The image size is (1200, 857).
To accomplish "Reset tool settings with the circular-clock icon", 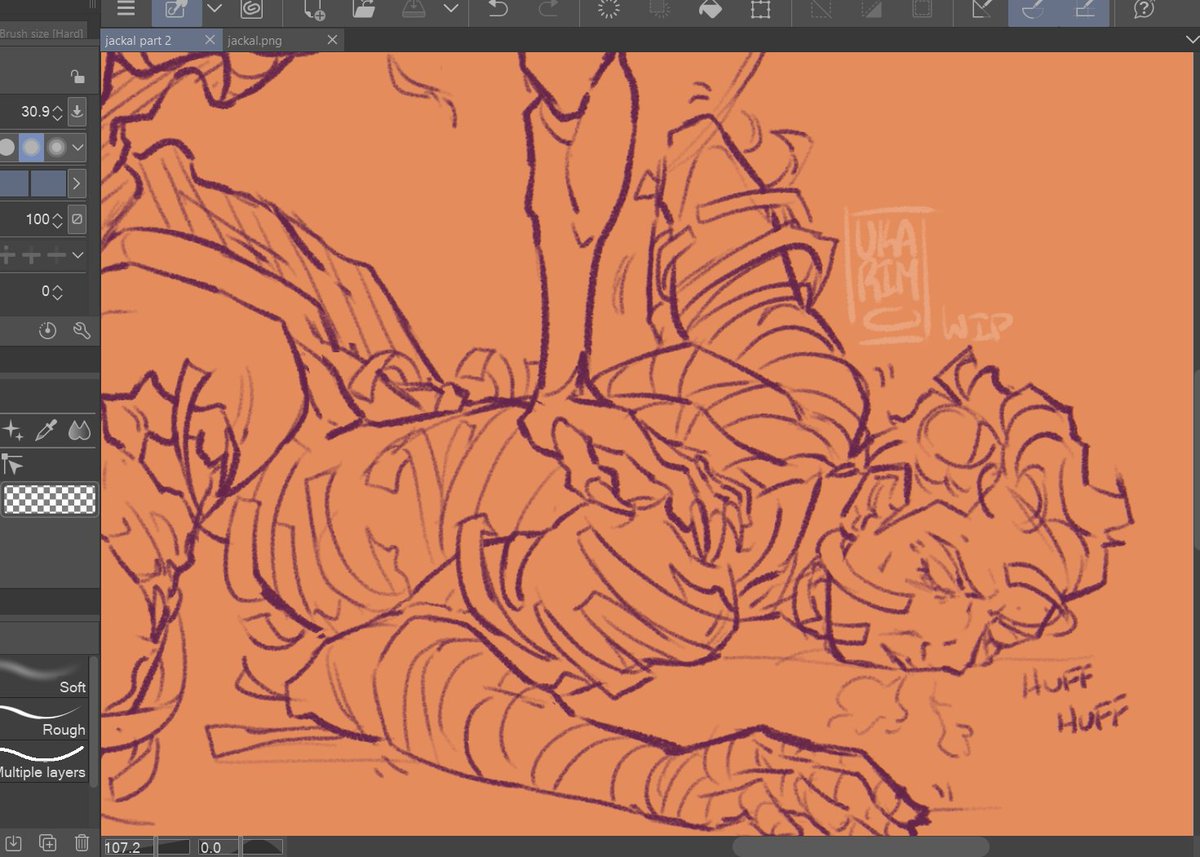I will pos(47,331).
